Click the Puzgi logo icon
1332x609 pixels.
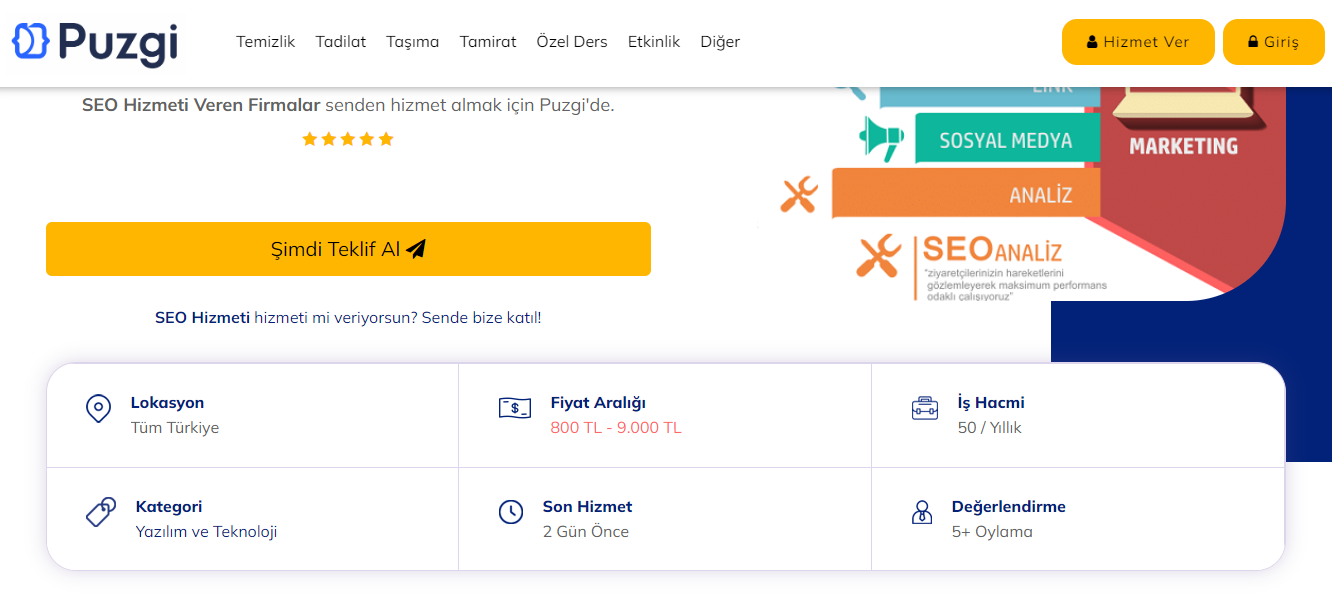(30, 40)
